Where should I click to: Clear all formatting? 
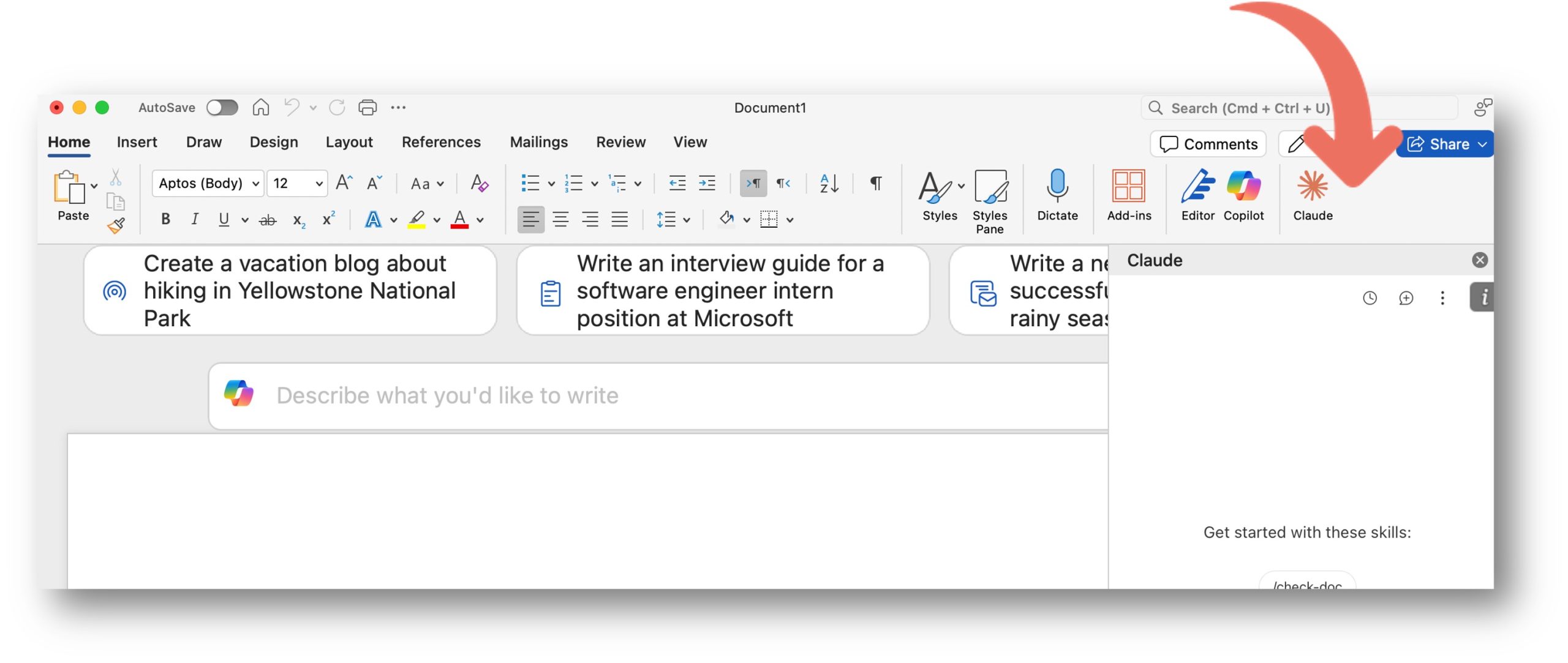pyautogui.click(x=479, y=182)
